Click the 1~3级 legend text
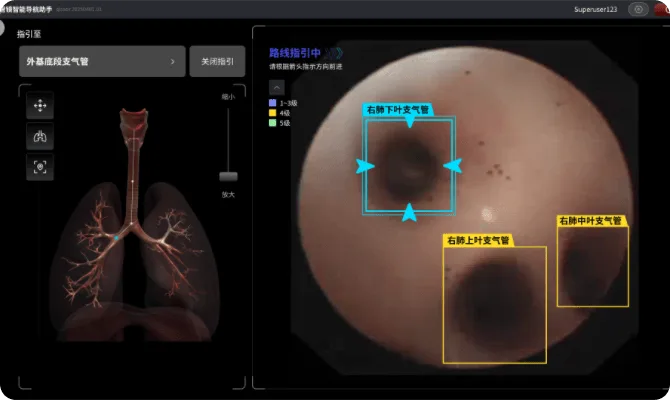This screenshot has height=400, width=670. tap(288, 103)
